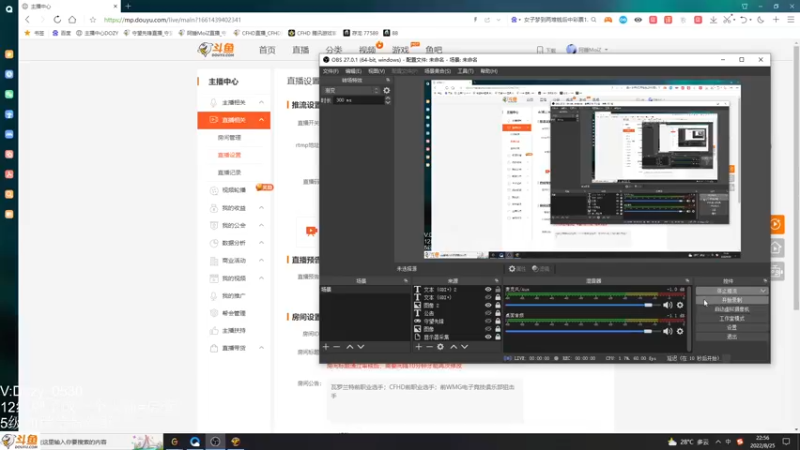Toggle visibility of 守望先锋 source
Viewport: 800px width, 450px height.
(x=488, y=321)
